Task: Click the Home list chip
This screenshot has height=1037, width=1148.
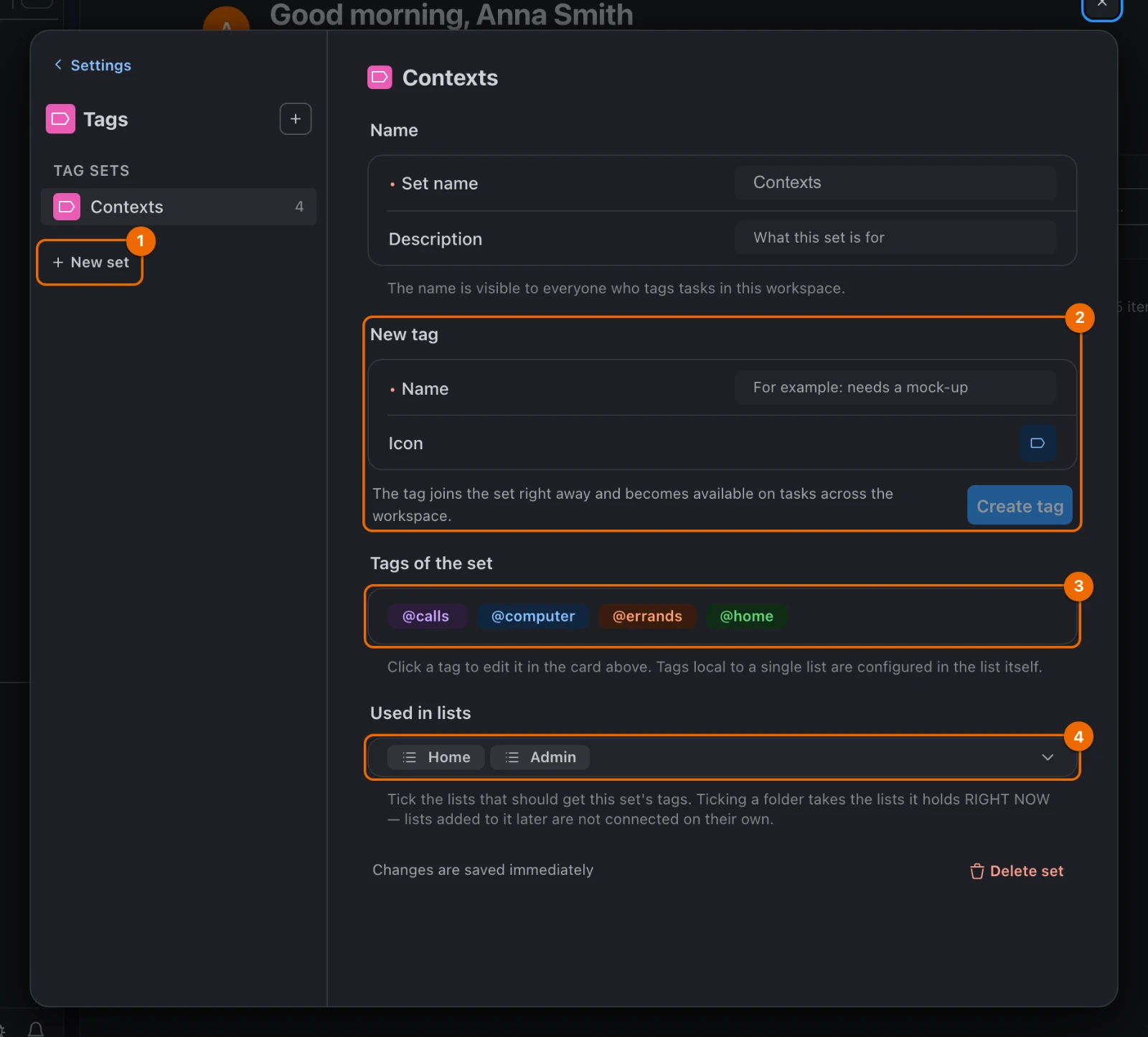Action: (436, 757)
